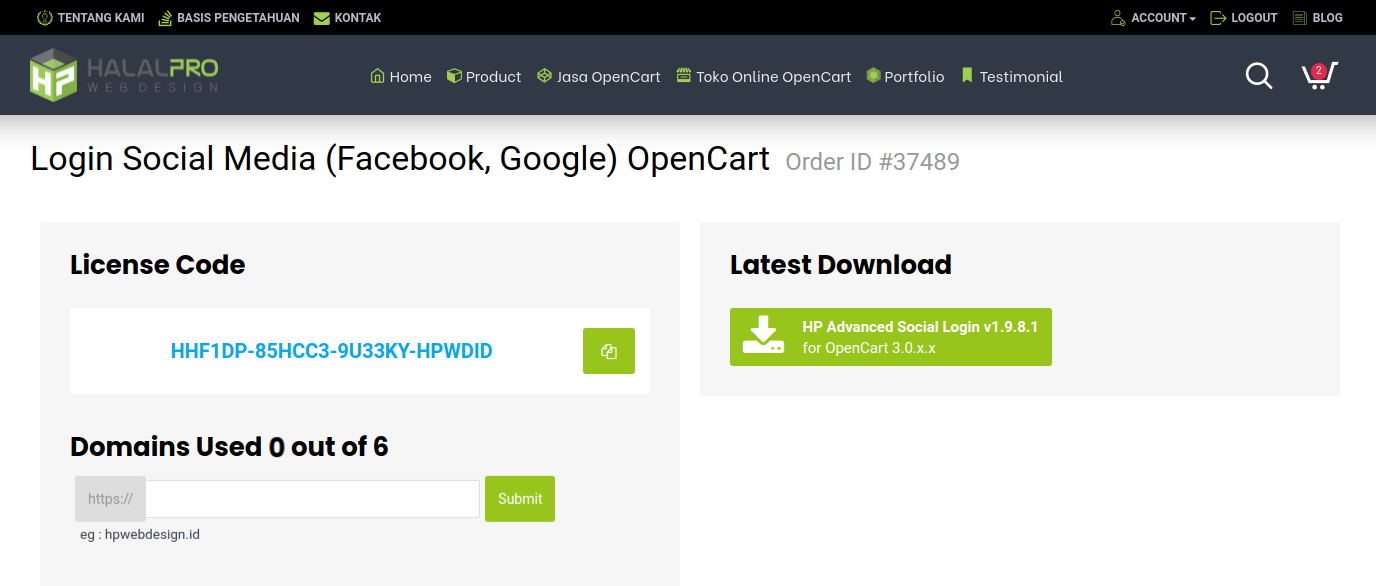Open the shopping cart icon

(x=1318, y=76)
